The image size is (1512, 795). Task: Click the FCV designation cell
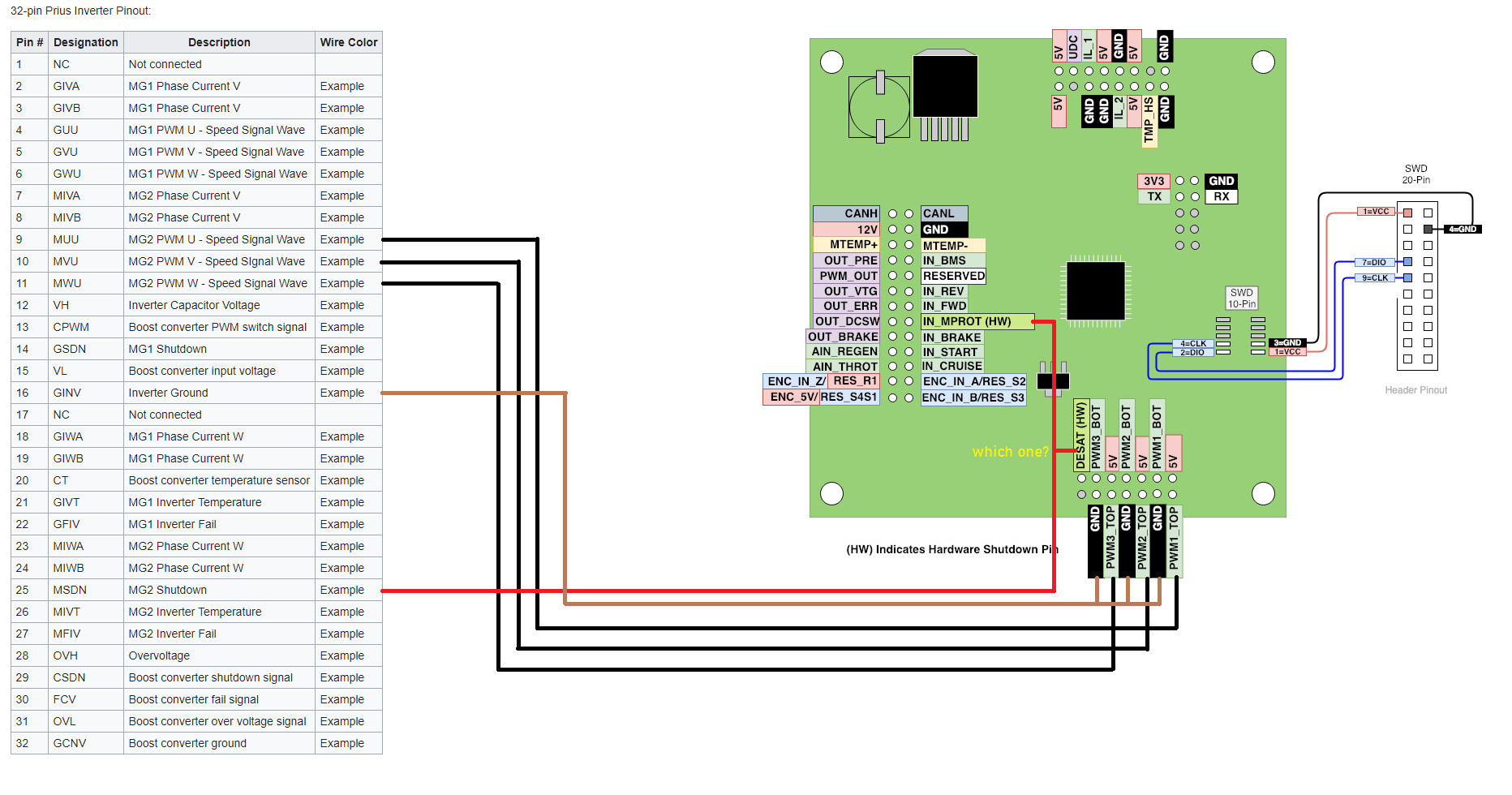(86, 699)
